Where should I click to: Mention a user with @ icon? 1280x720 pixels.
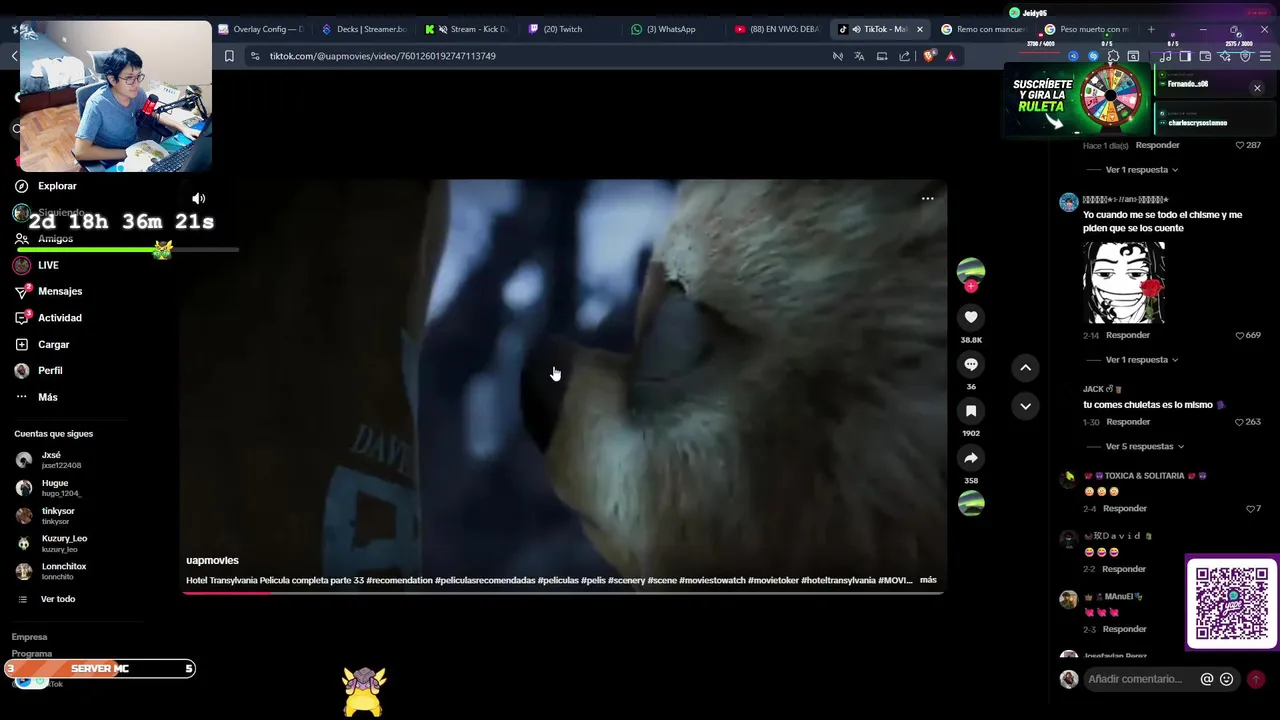pos(1207,679)
